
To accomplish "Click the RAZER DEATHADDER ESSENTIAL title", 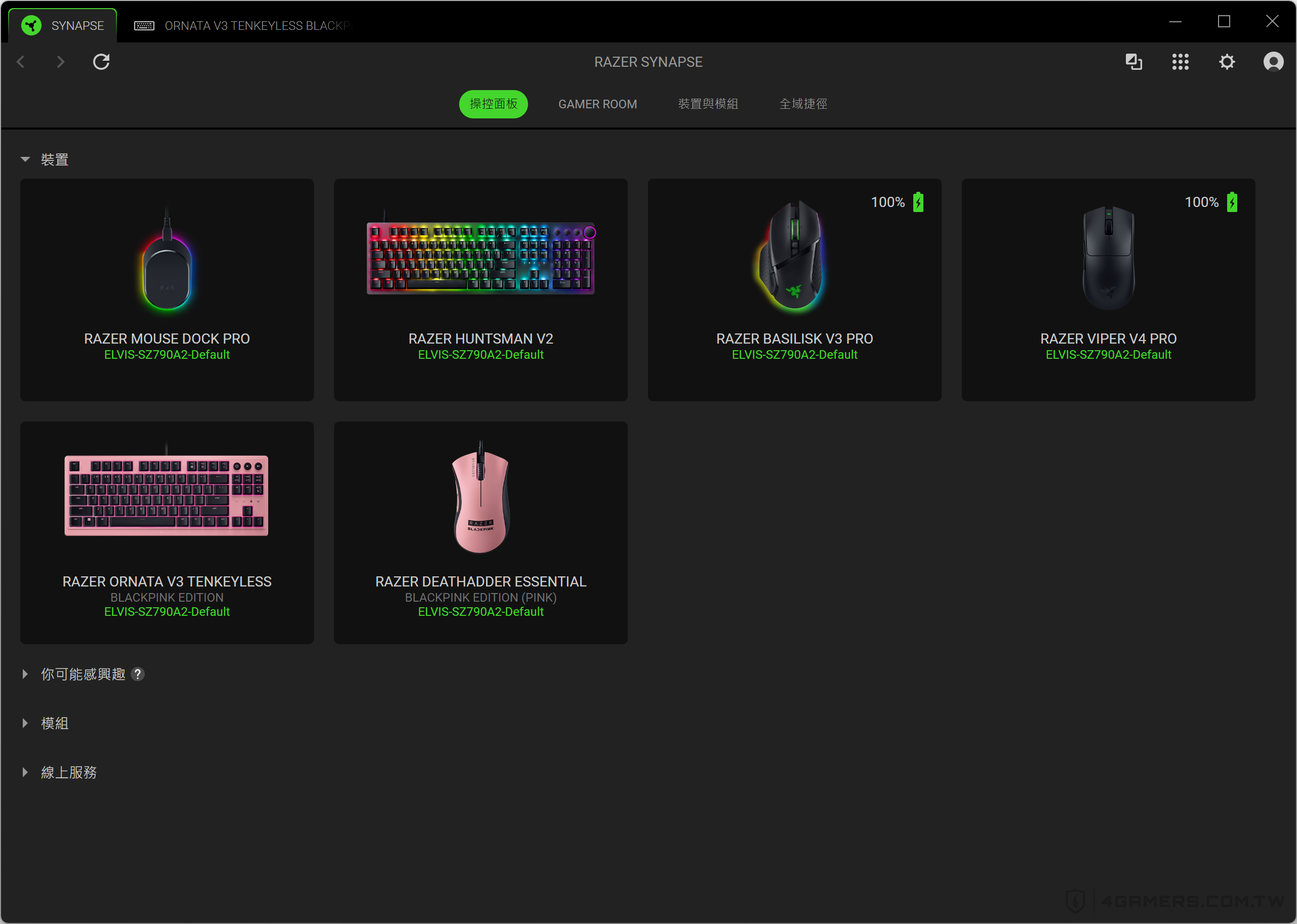I will pos(481,581).
